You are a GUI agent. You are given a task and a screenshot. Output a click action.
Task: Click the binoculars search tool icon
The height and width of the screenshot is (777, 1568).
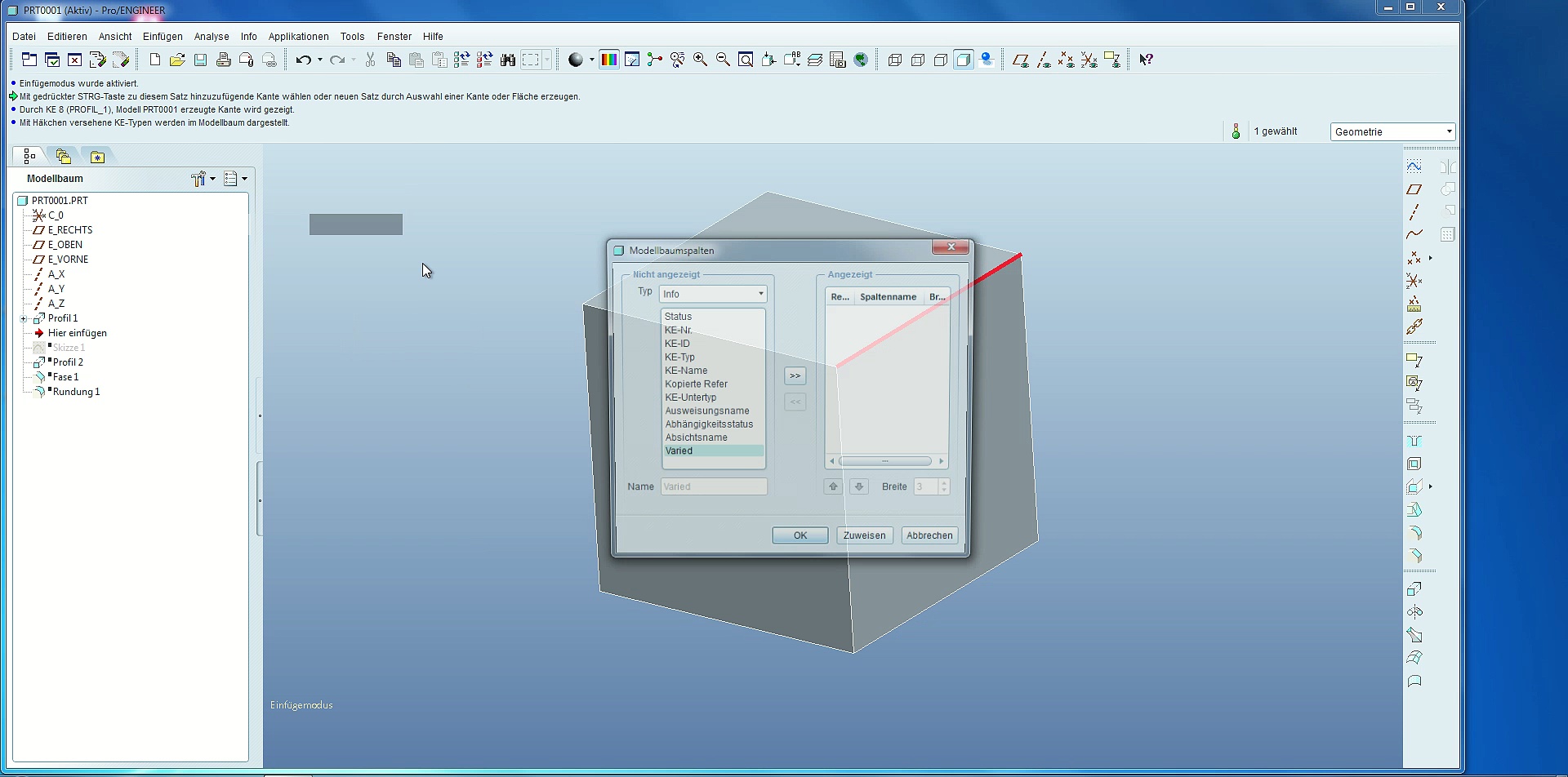508,60
